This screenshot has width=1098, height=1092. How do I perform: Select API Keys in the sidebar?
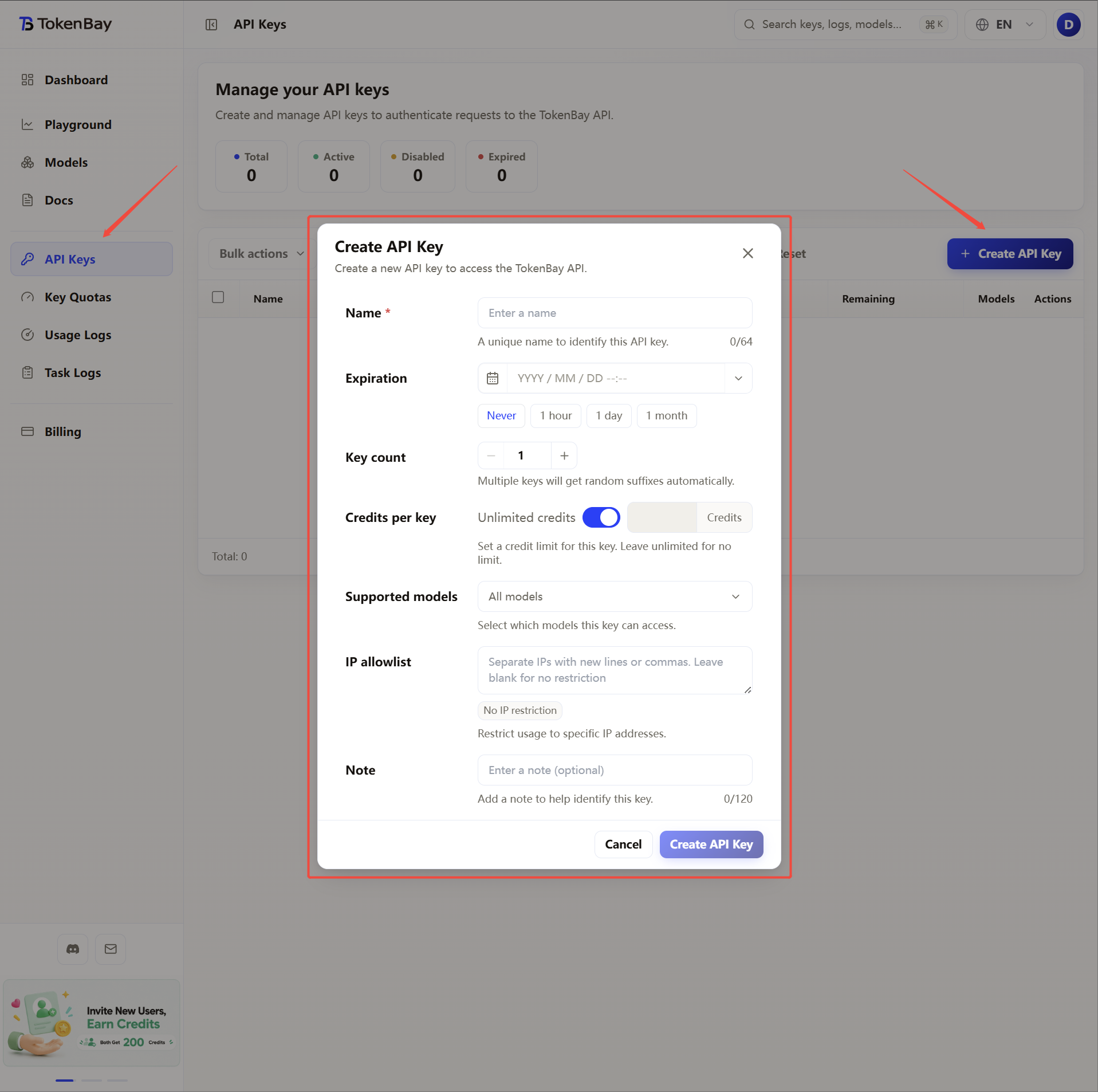92,259
